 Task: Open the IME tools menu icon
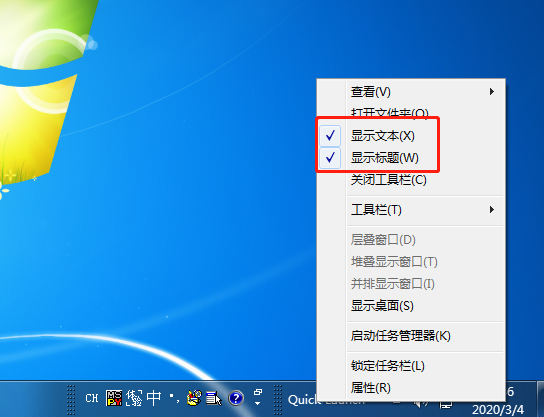(194, 398)
